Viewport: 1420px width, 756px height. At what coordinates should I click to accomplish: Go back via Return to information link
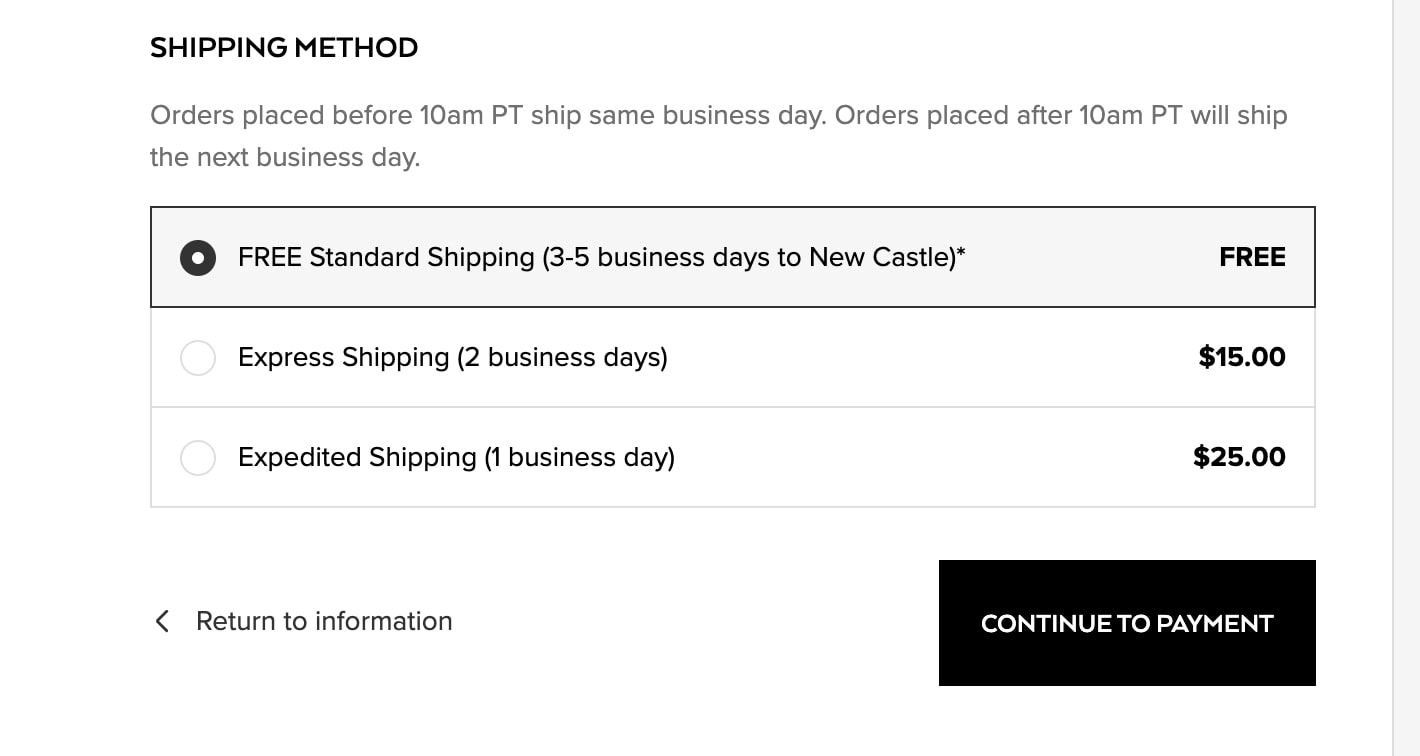324,621
